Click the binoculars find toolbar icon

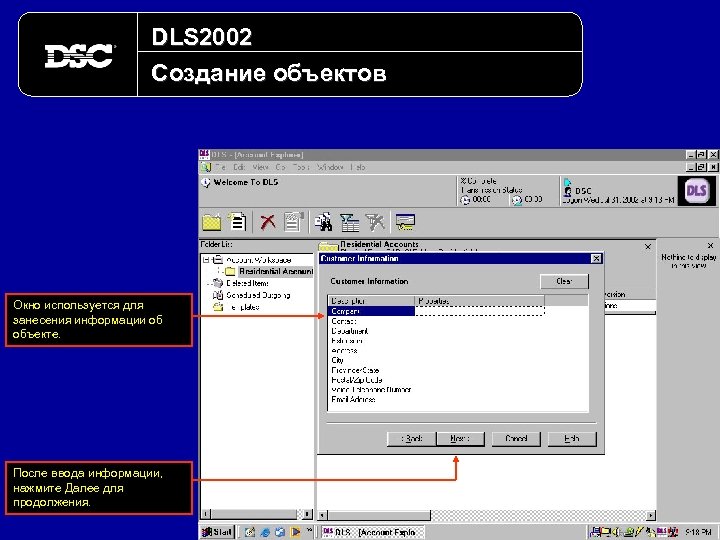(324, 222)
